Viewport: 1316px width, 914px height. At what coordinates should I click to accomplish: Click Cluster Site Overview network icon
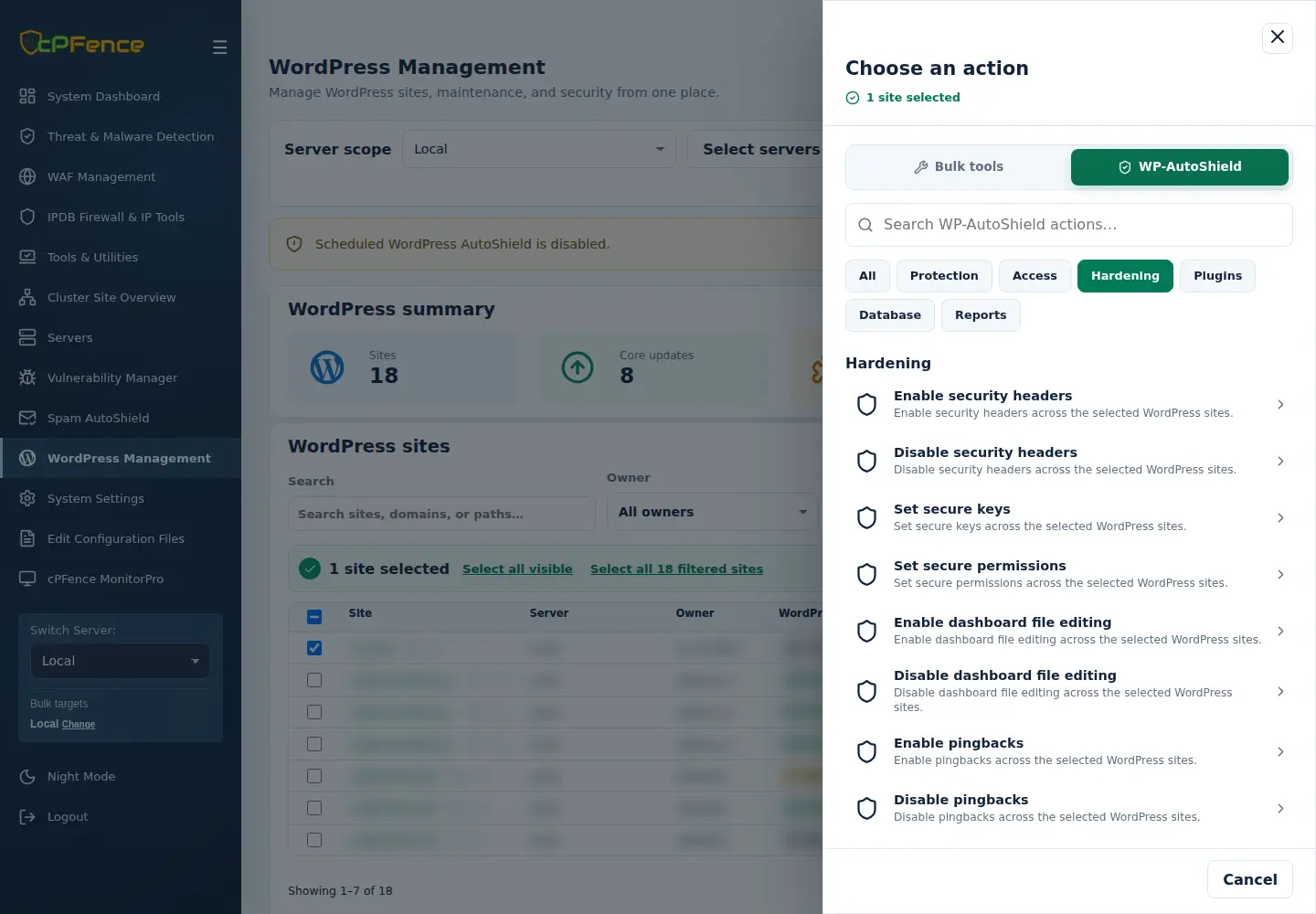click(x=27, y=297)
